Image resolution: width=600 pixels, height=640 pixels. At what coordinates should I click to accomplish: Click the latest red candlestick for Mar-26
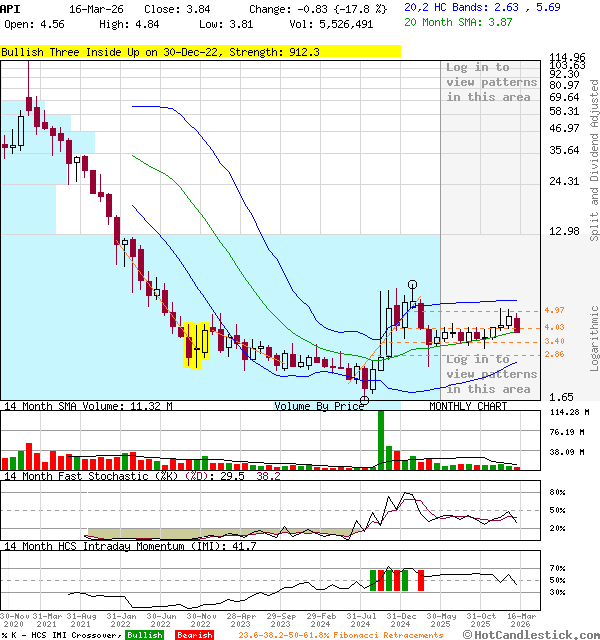[517, 325]
